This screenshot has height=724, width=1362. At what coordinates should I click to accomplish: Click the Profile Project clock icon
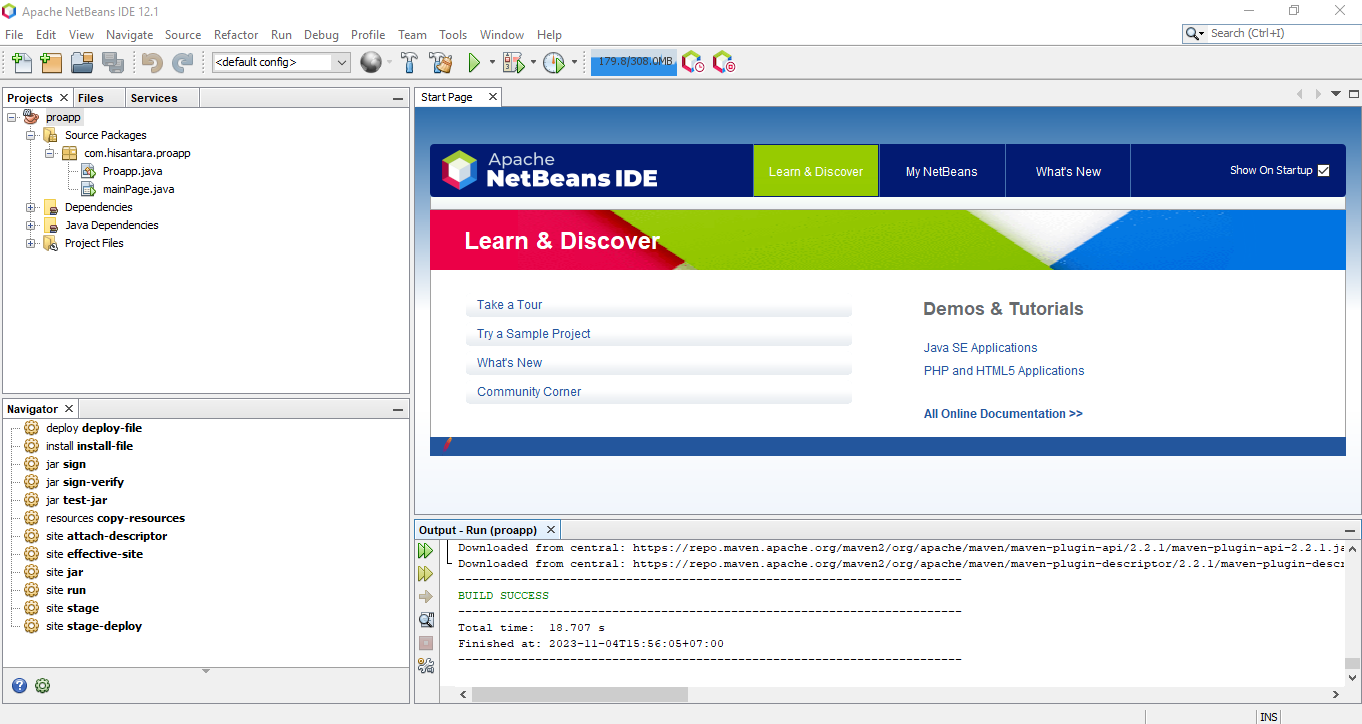click(x=554, y=63)
